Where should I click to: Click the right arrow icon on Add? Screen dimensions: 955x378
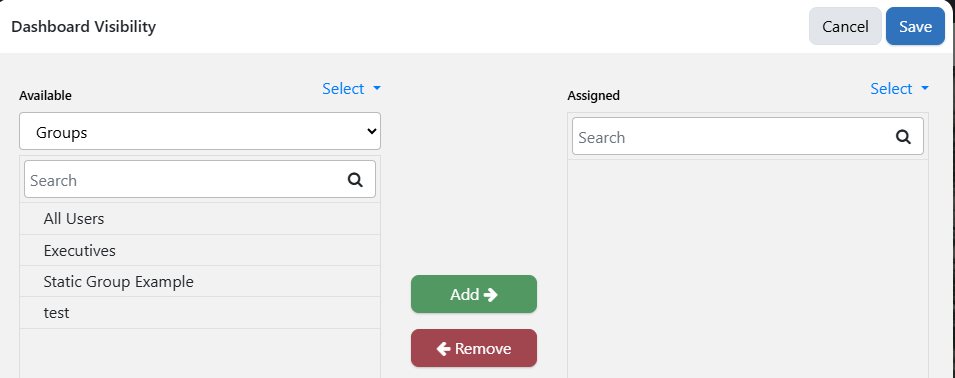pos(490,295)
